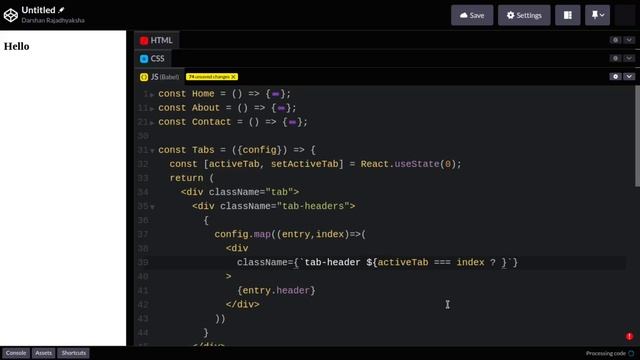Click the pencil icon to edit pen title

pyautogui.click(x=61, y=10)
